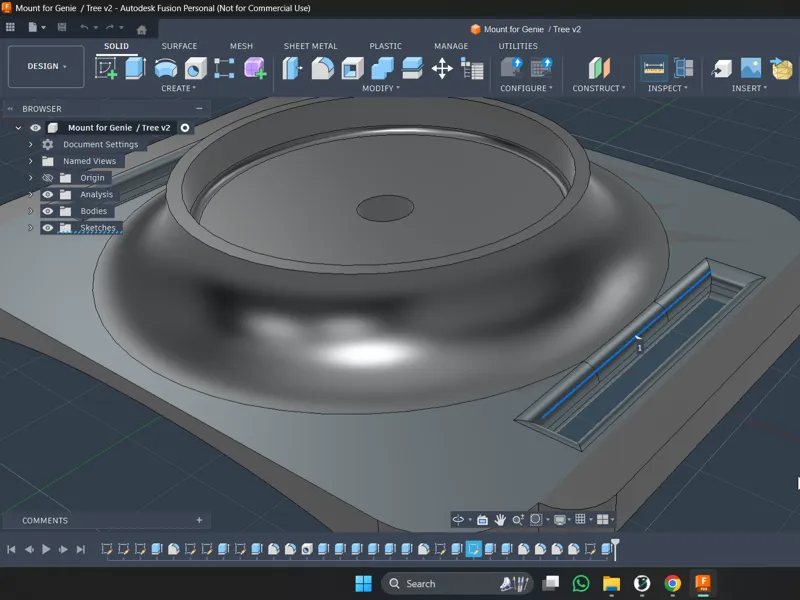Open the DESIGN workspace dropdown

tap(46, 66)
